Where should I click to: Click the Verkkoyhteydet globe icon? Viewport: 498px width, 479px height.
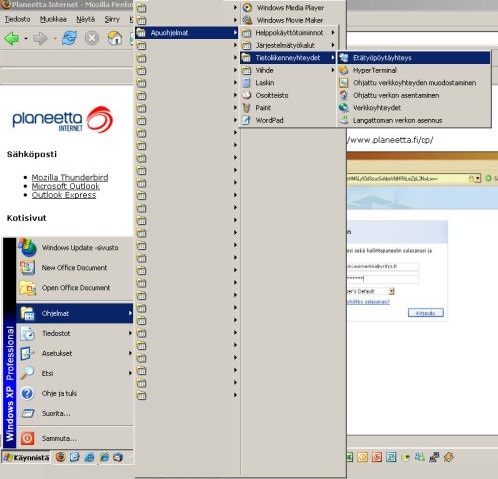343,108
